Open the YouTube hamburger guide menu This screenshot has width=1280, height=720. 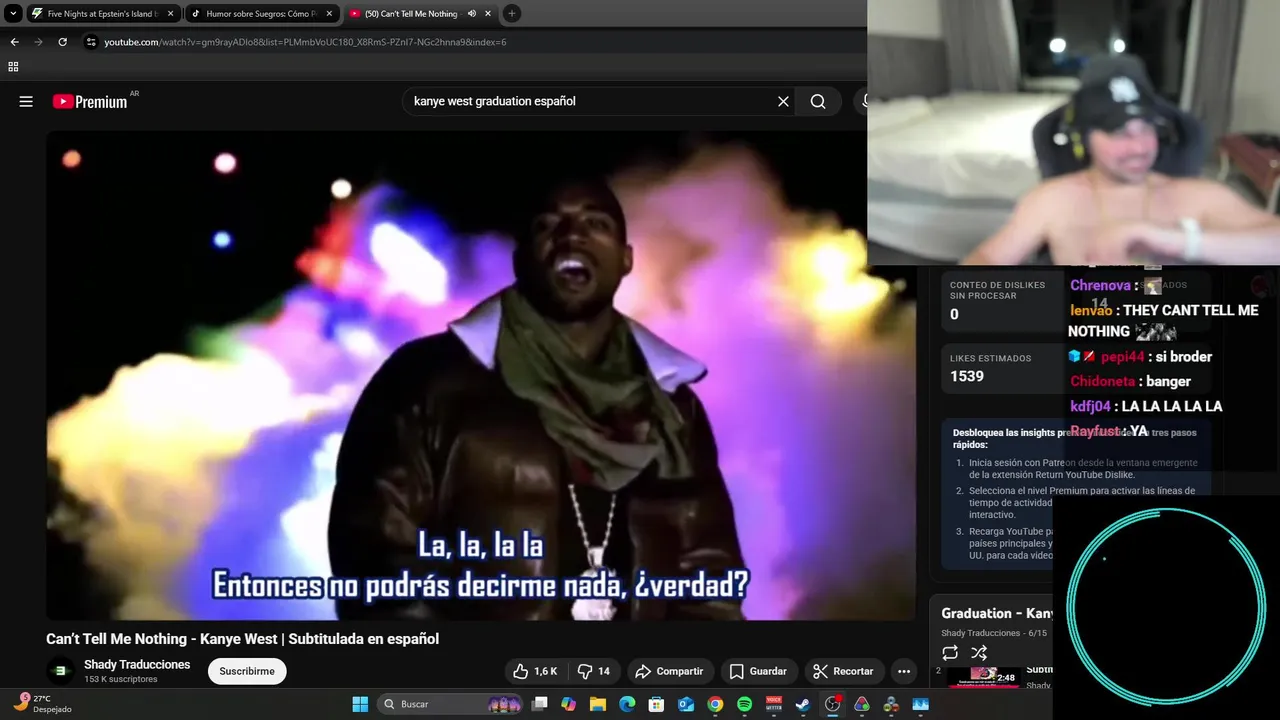26,101
